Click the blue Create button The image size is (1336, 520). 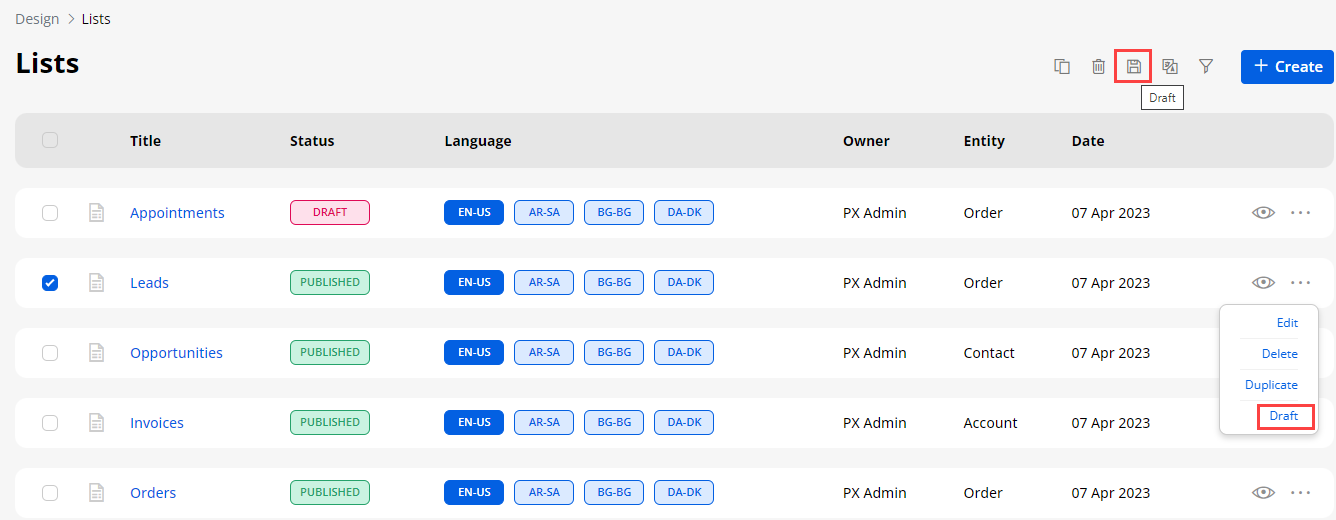[1287, 67]
